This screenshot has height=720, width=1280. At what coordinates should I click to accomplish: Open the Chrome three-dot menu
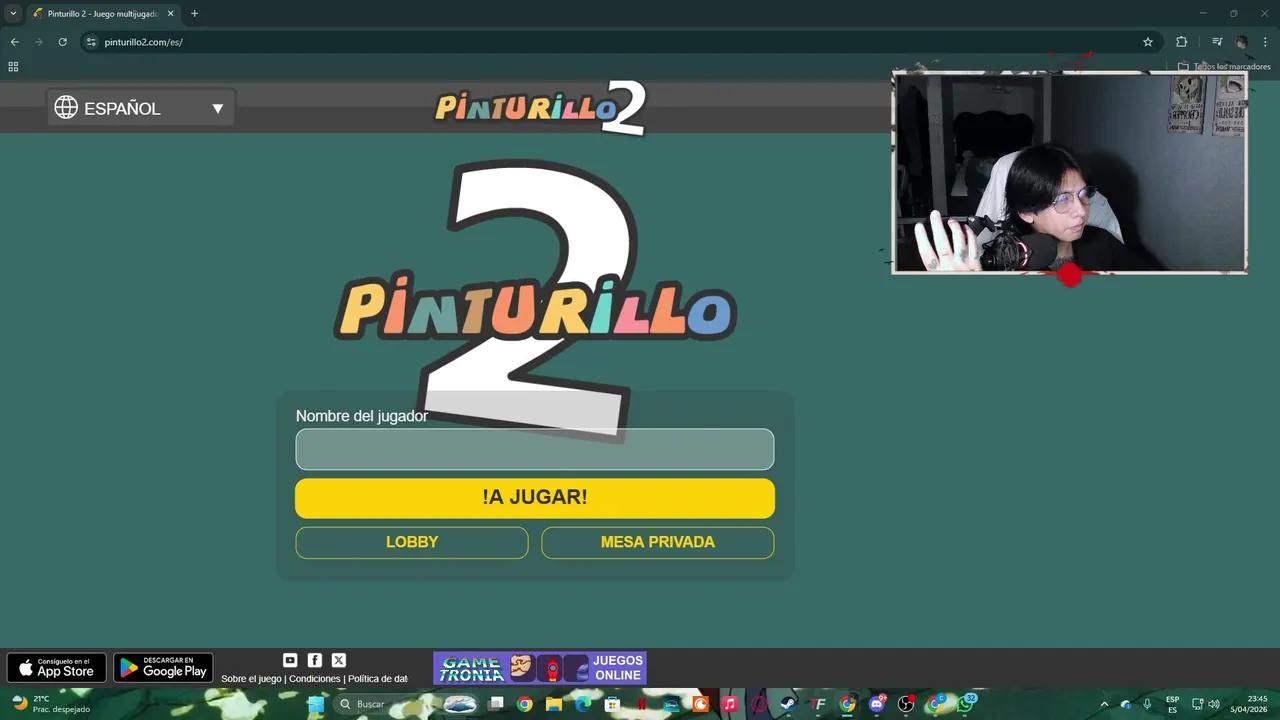coord(1265,42)
